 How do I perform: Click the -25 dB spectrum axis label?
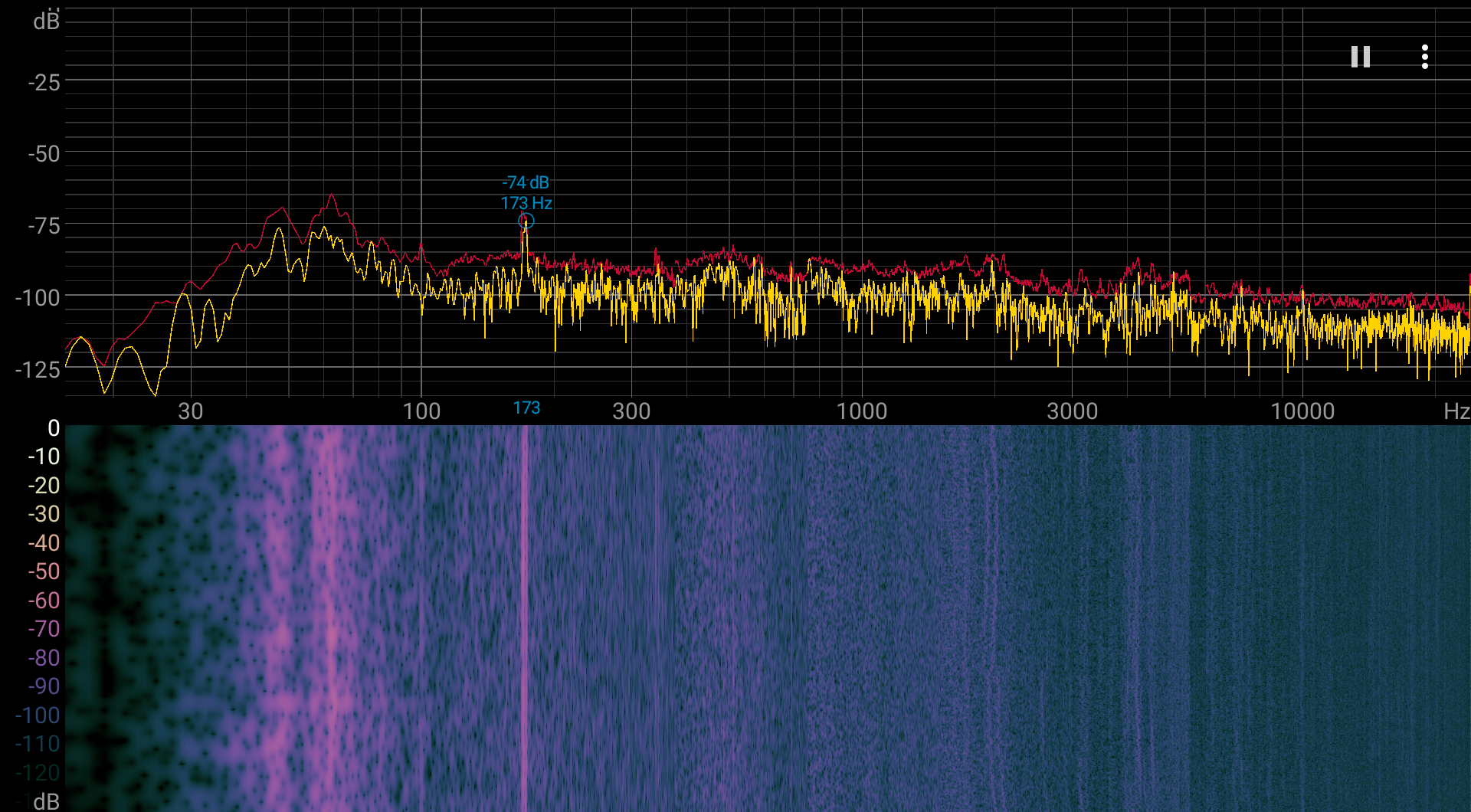pyautogui.click(x=44, y=82)
